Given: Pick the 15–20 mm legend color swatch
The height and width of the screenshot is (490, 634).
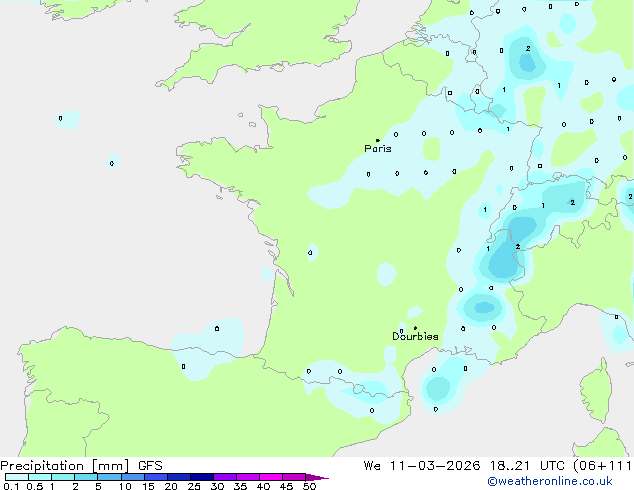Looking at the screenshot, I should click(156, 477).
